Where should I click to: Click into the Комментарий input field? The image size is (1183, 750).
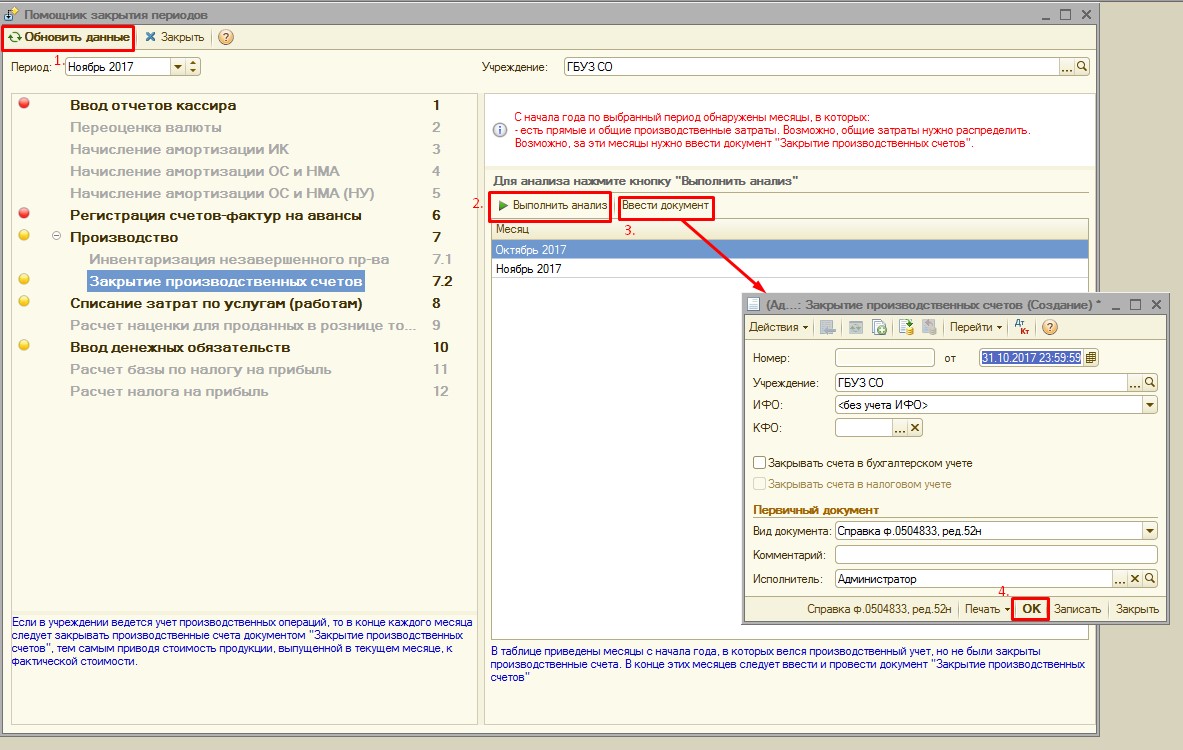[x=995, y=555]
